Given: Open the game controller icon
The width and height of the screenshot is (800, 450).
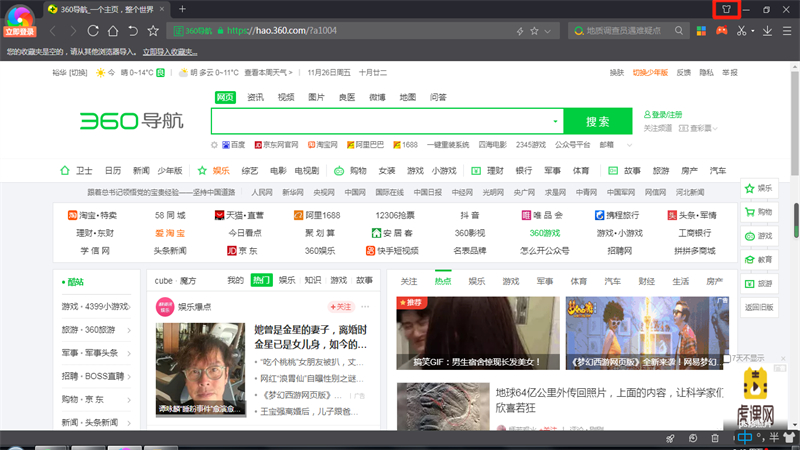Looking at the screenshot, I should (x=721, y=31).
